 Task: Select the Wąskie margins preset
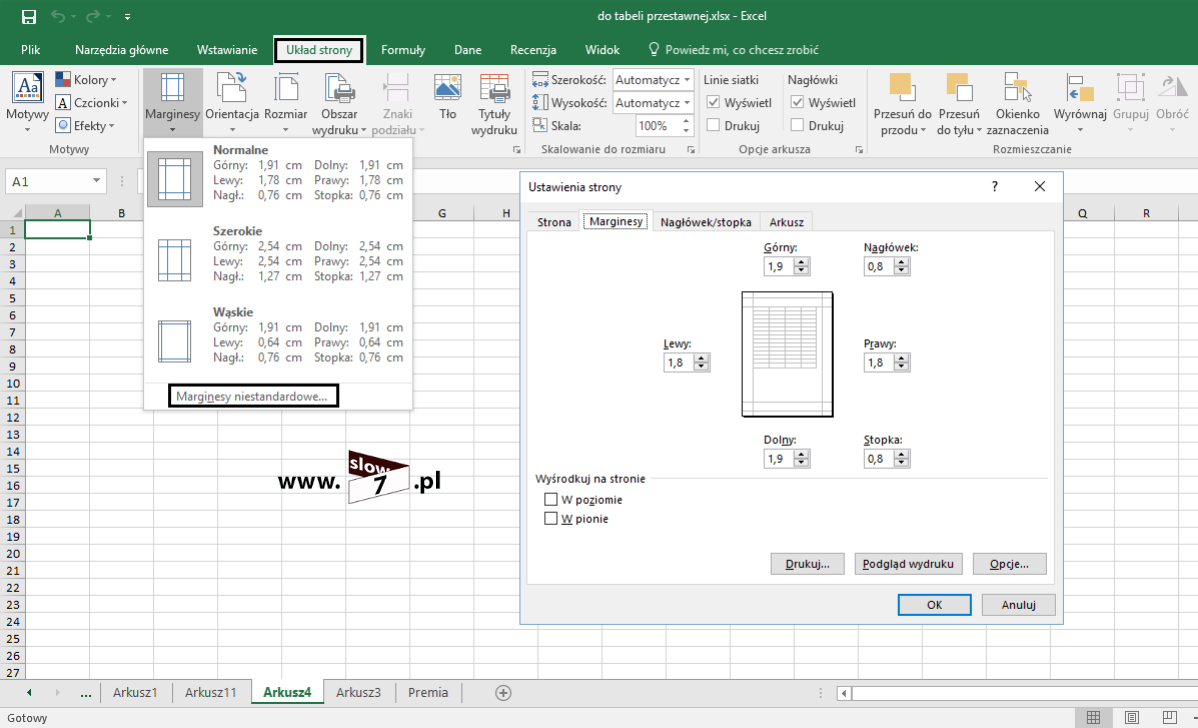278,341
